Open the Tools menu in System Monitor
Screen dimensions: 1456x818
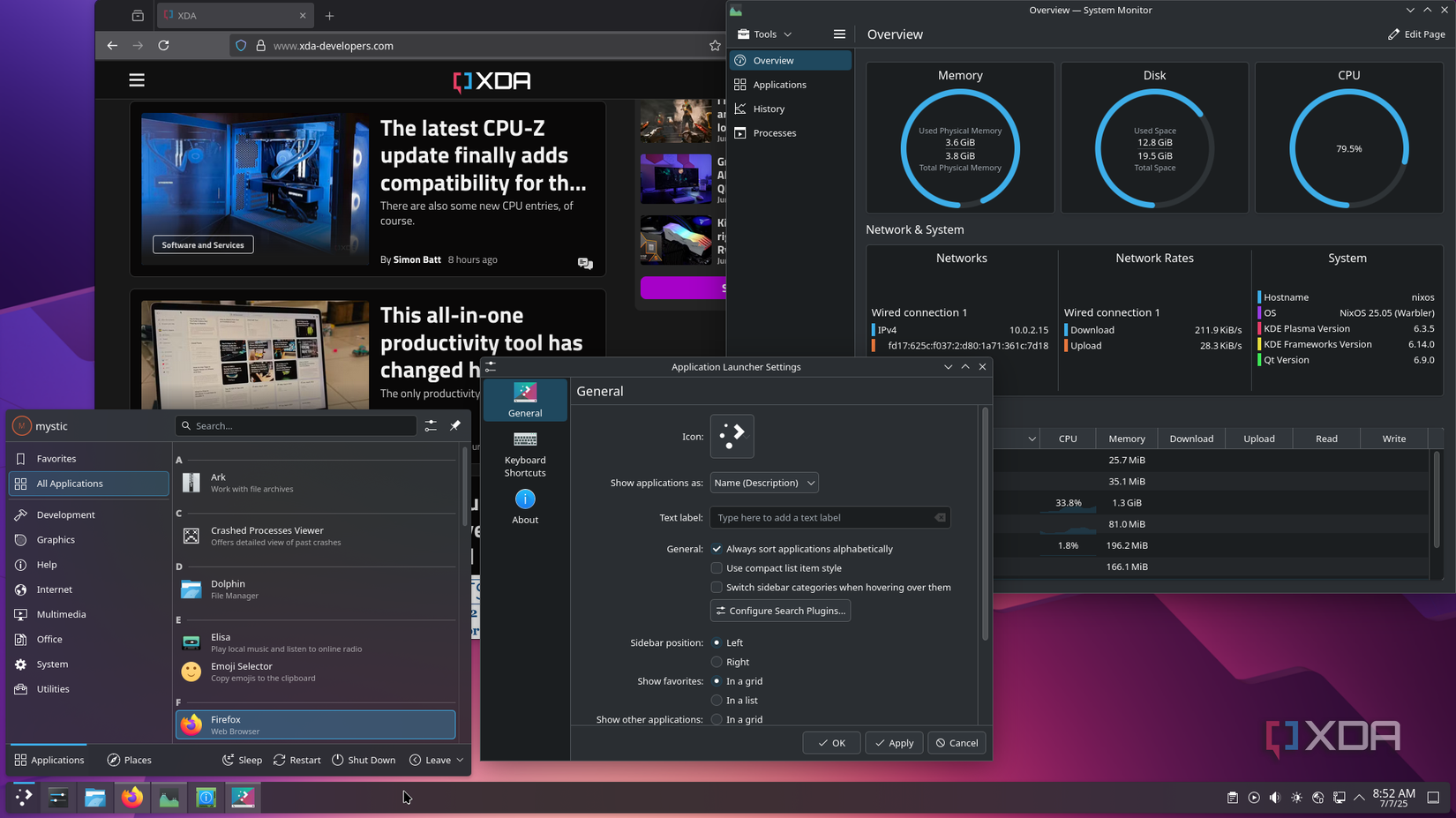click(764, 34)
